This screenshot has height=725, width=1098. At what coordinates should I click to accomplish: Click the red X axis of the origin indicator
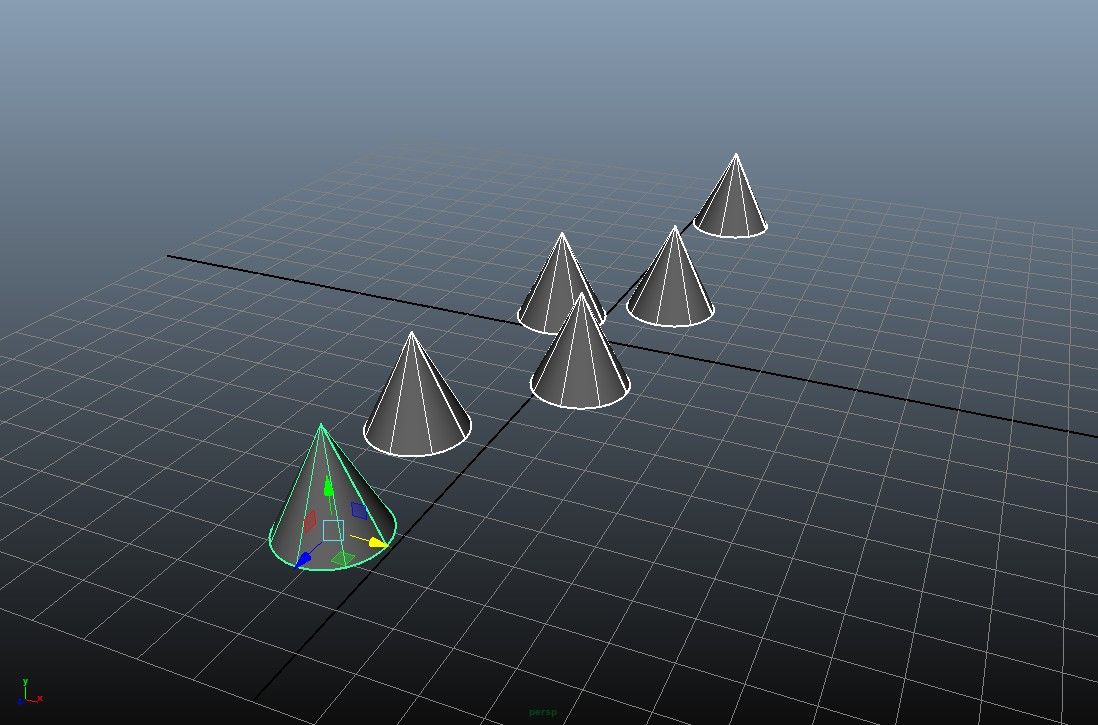point(39,699)
